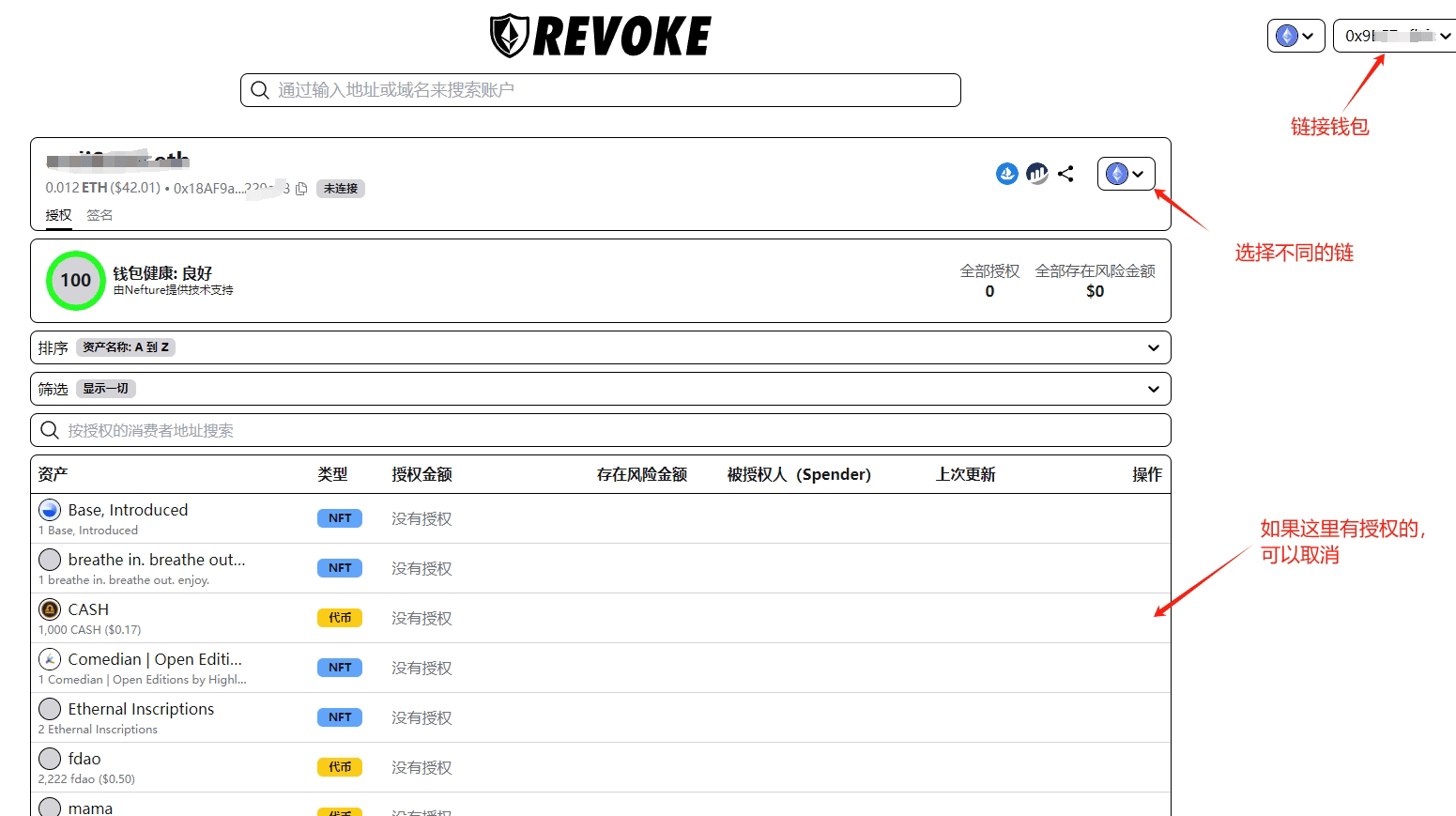
Task: Click the 代币 badge in the fdao row
Action: [x=340, y=767]
